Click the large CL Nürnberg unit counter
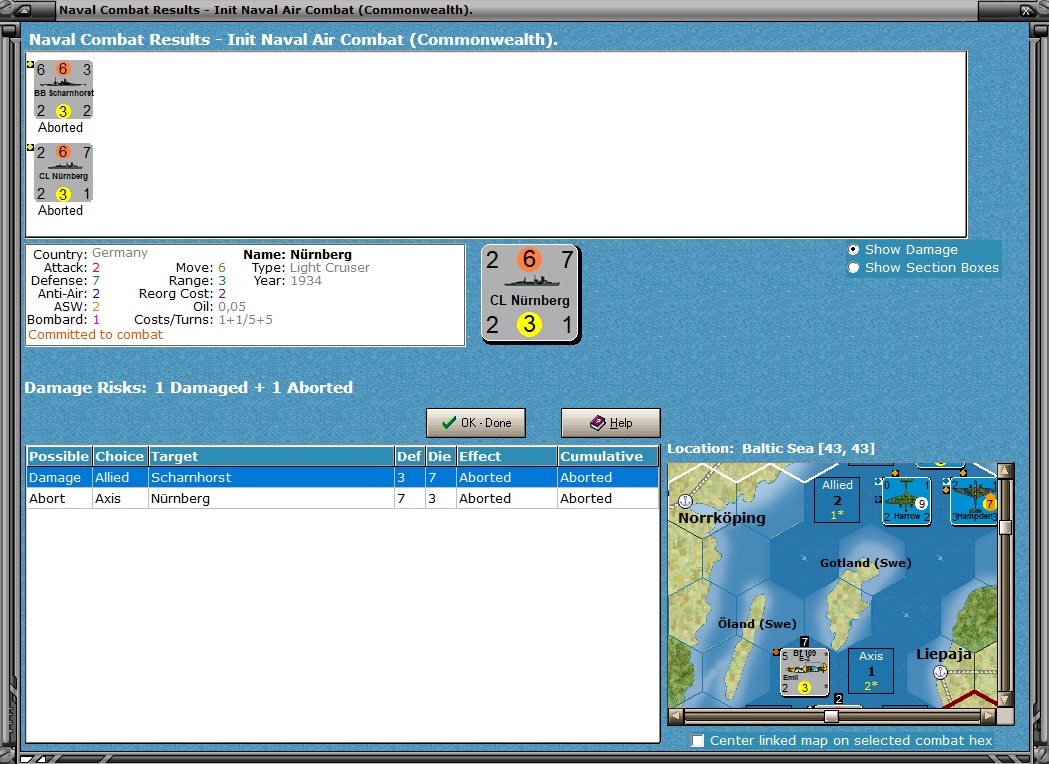1049x764 pixels. pos(531,293)
